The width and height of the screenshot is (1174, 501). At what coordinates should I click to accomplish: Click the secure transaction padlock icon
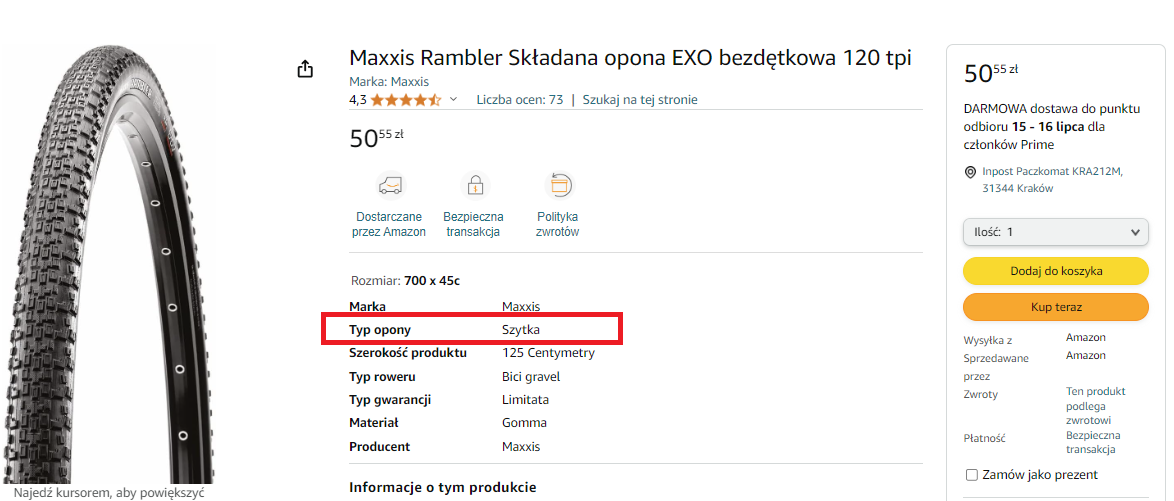tap(474, 185)
